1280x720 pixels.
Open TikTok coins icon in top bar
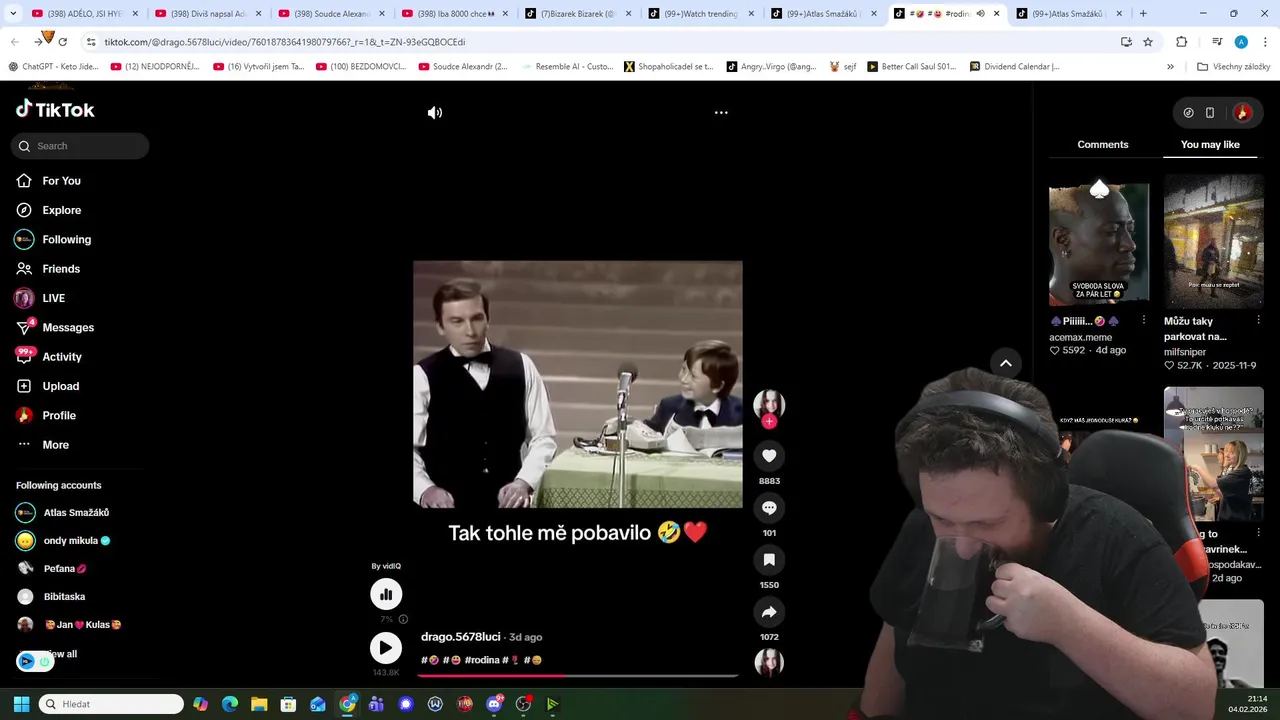click(1188, 113)
